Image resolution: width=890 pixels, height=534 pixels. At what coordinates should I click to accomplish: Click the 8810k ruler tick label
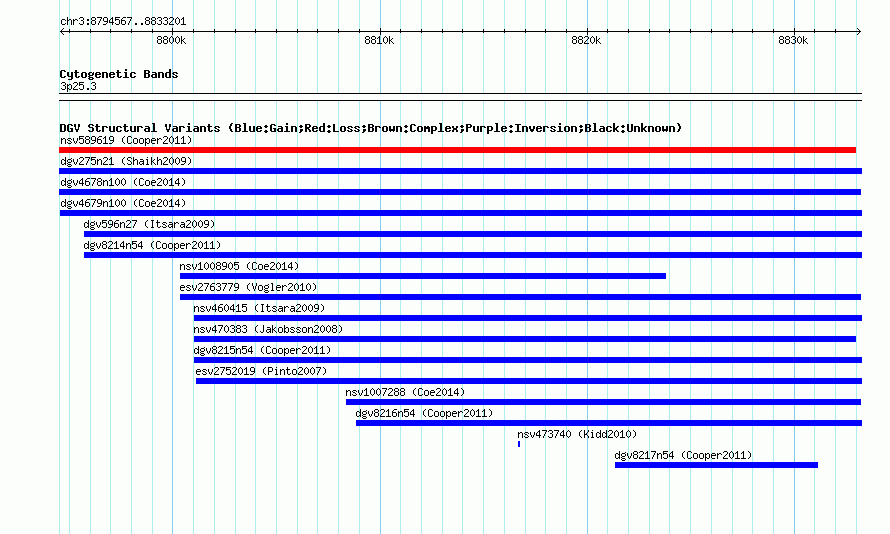[x=379, y=40]
